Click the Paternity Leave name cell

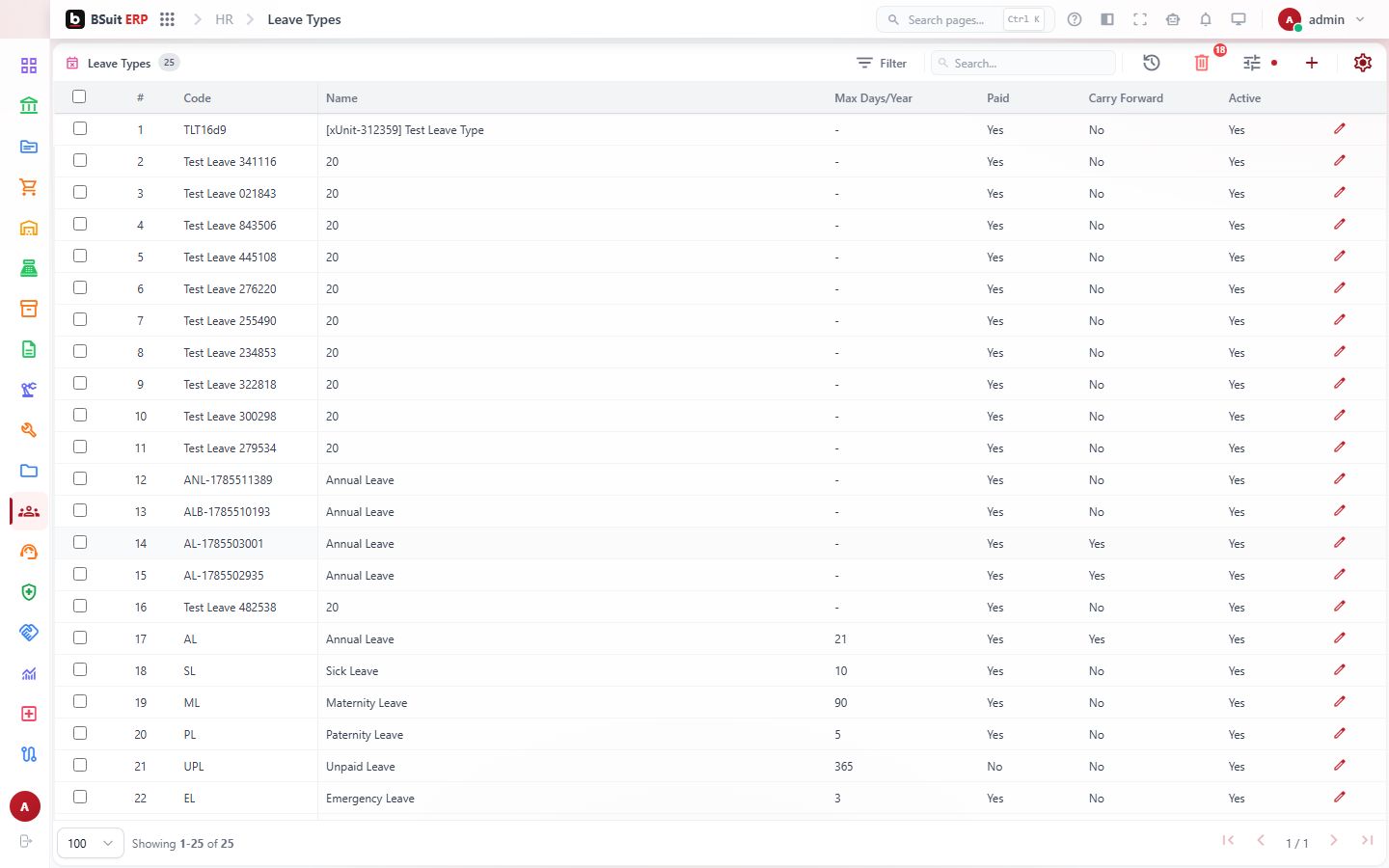[365, 735]
